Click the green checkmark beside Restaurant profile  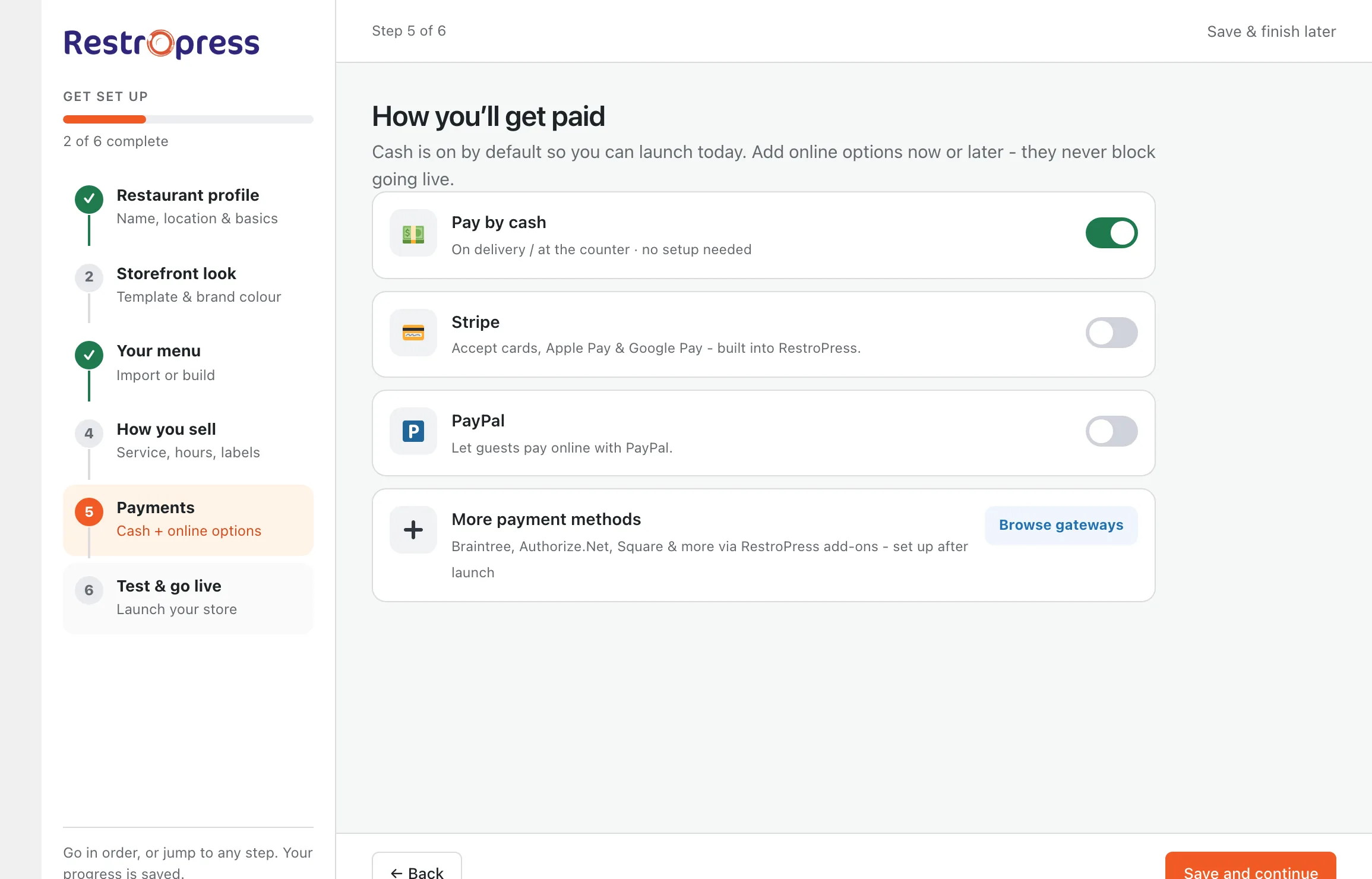pos(89,200)
